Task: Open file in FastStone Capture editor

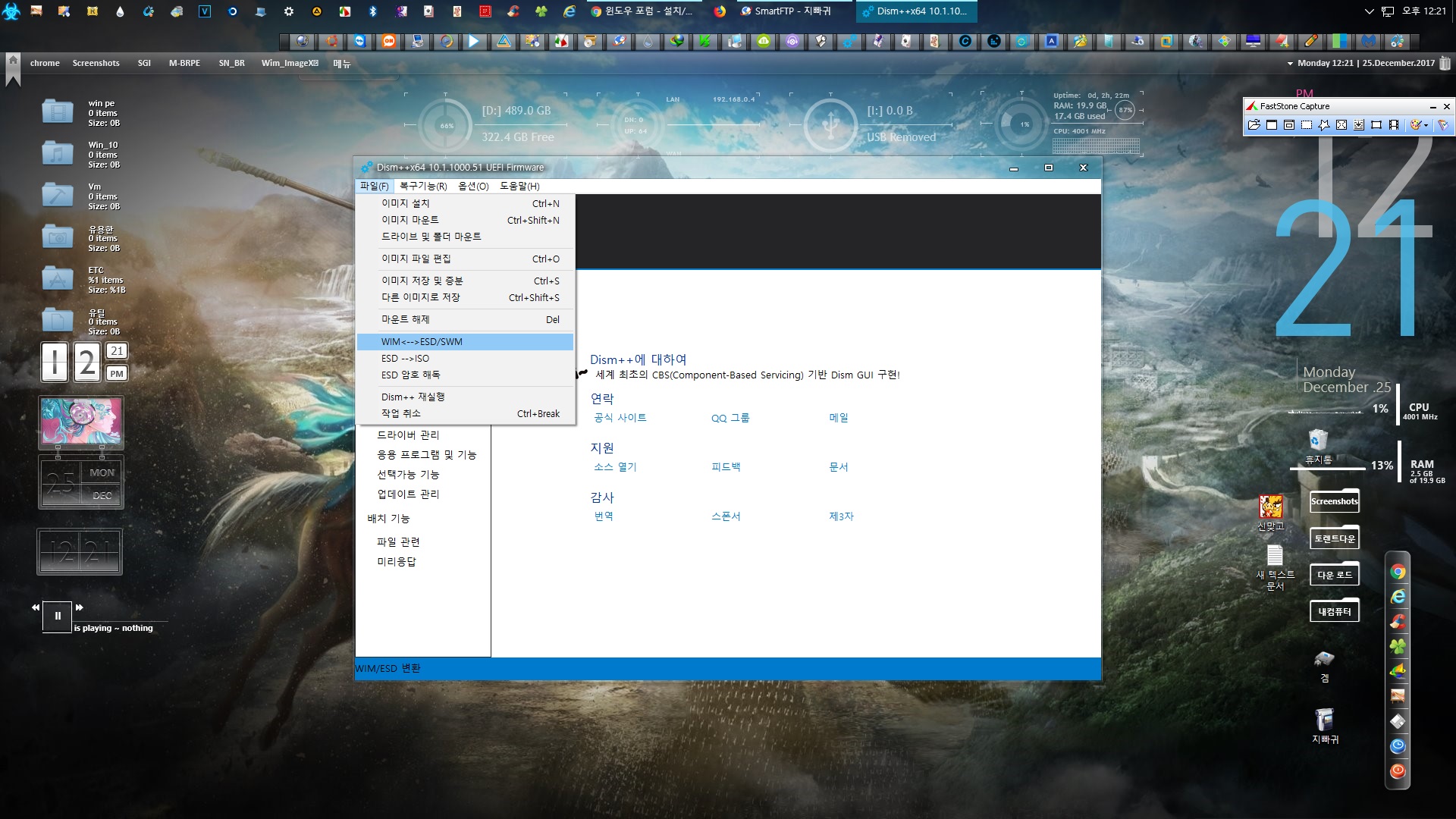Action: [x=1254, y=125]
